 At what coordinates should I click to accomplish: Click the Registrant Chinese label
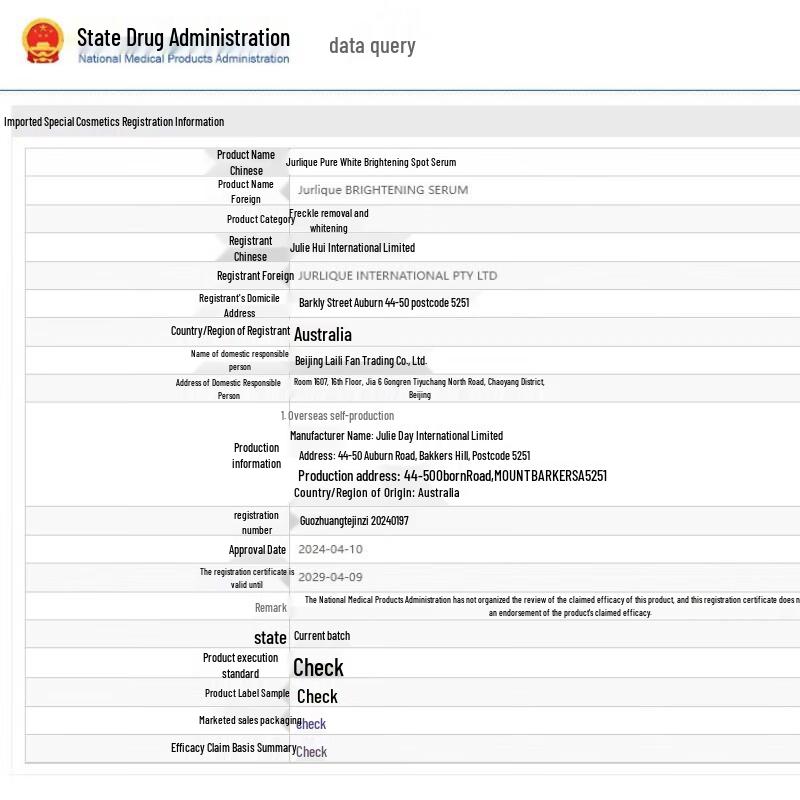[250, 248]
